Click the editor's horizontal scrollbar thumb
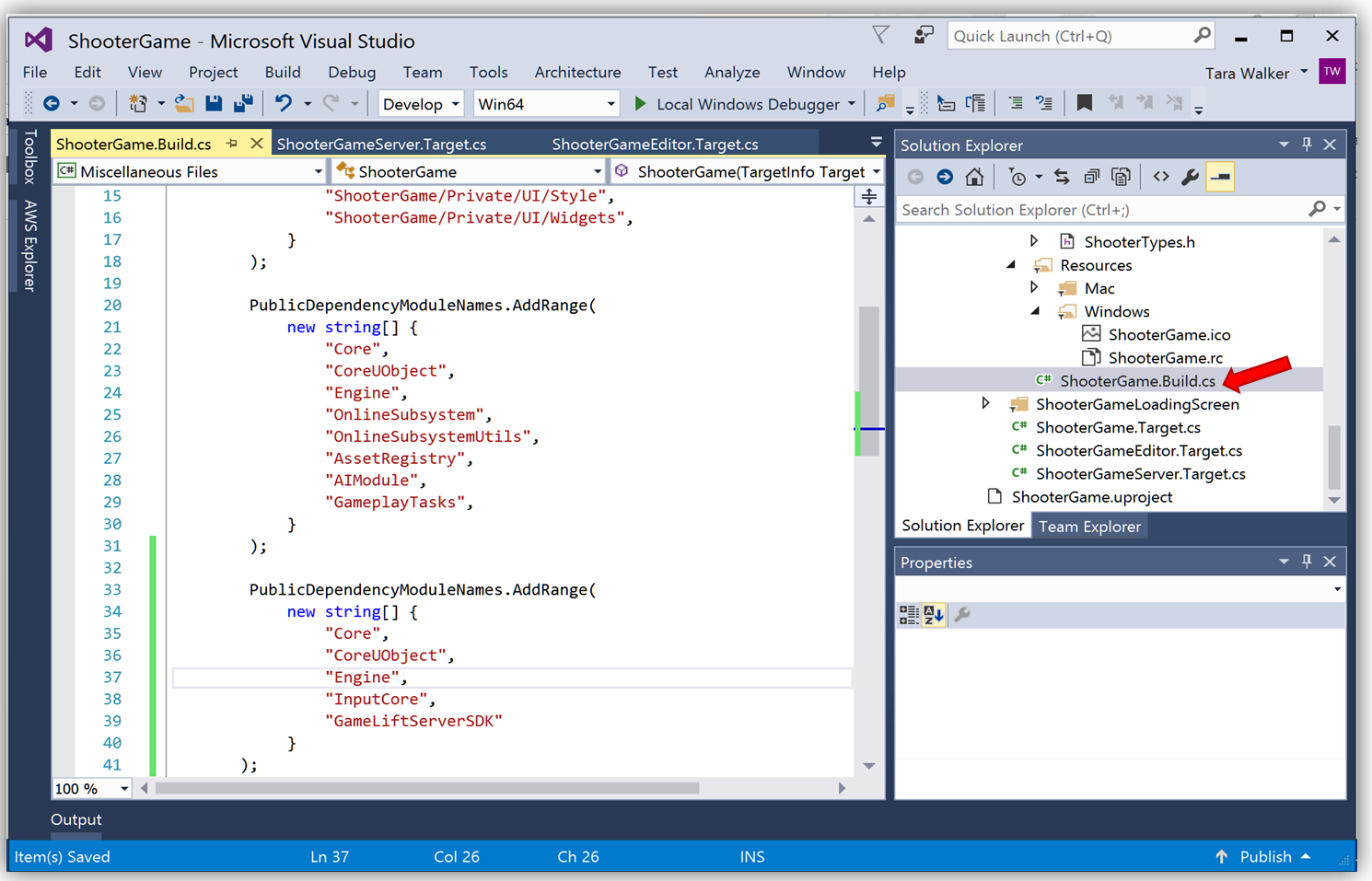The image size is (1372, 881). pyautogui.click(x=427, y=788)
